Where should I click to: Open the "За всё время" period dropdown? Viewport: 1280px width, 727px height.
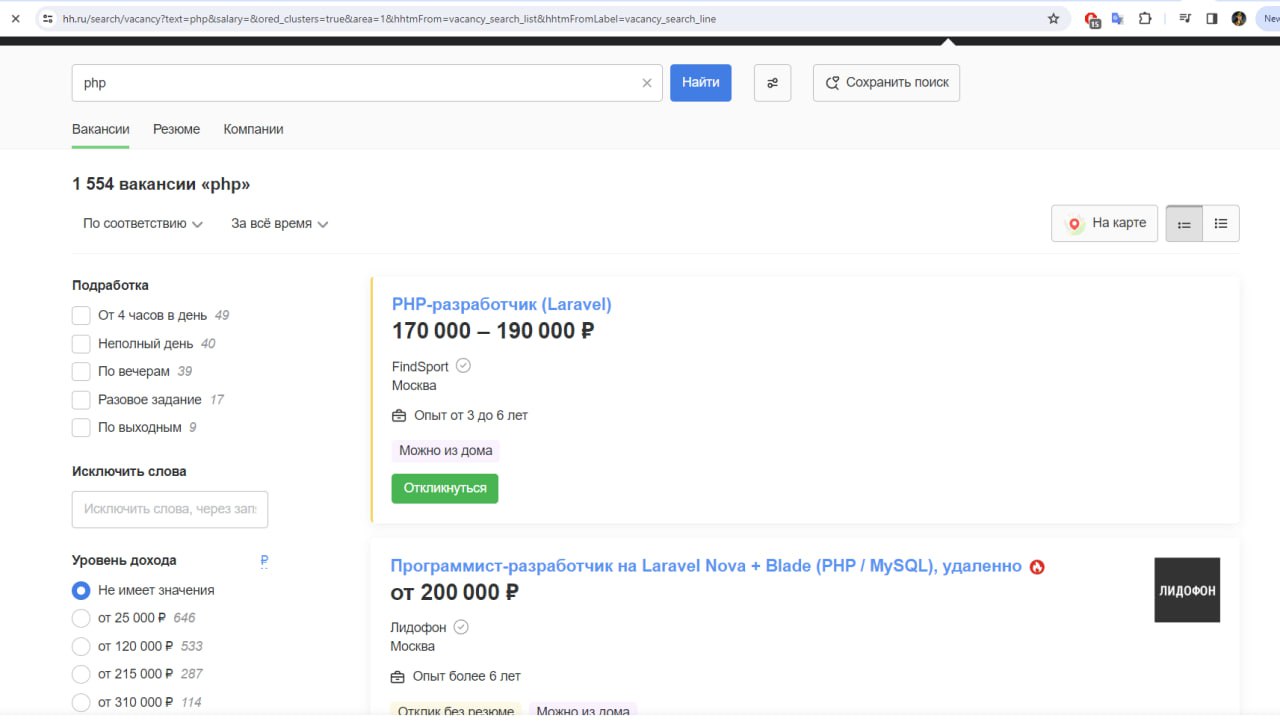click(279, 224)
